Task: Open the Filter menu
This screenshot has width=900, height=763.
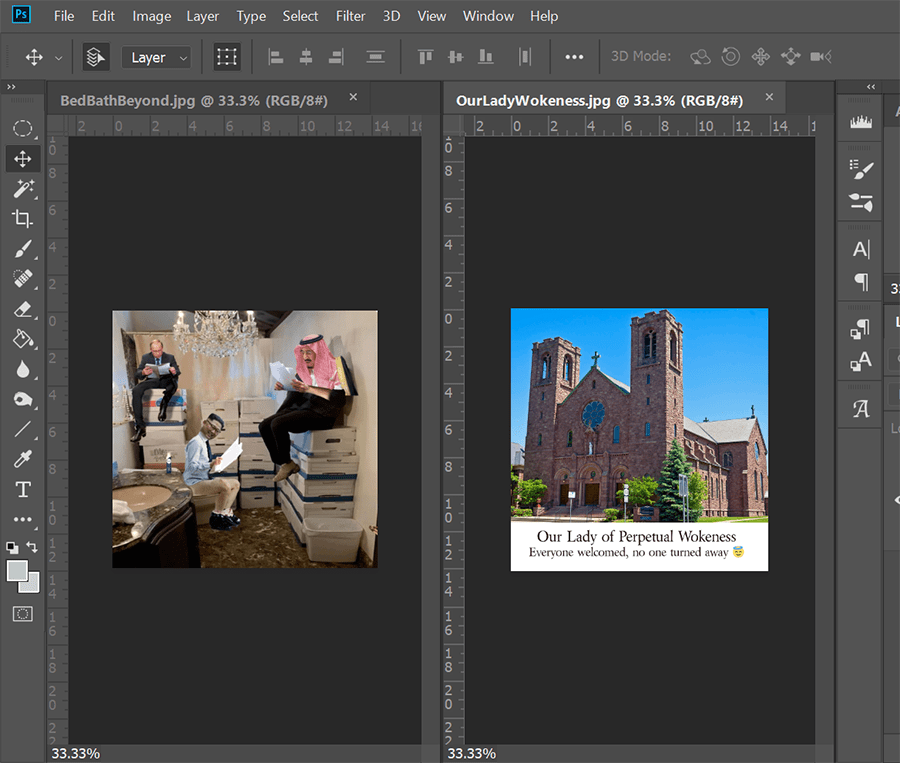Action: point(350,16)
